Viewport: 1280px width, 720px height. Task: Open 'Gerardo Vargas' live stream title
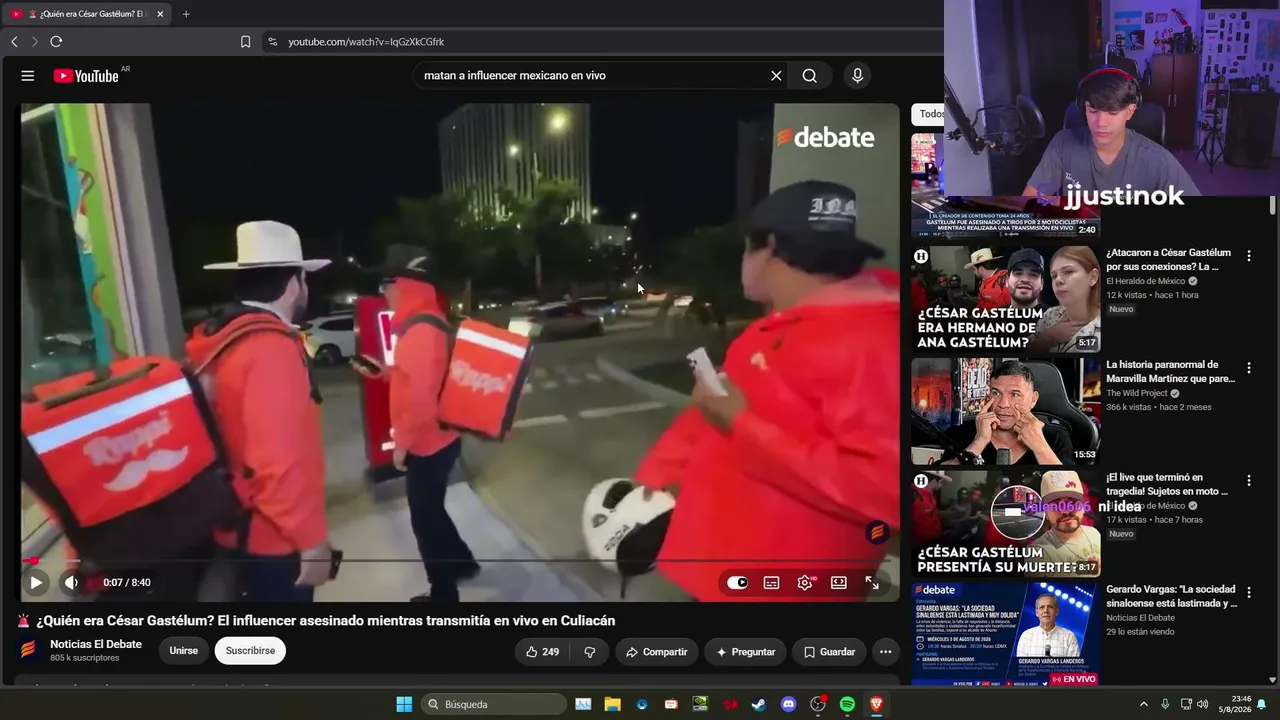coord(1172,596)
